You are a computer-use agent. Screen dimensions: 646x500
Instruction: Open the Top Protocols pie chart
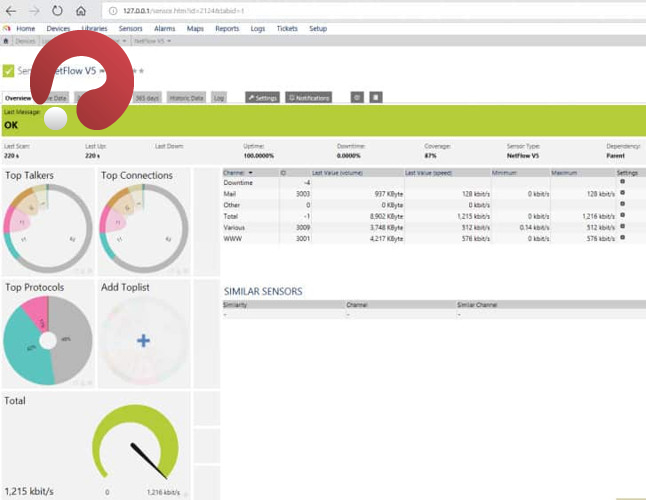(47, 341)
